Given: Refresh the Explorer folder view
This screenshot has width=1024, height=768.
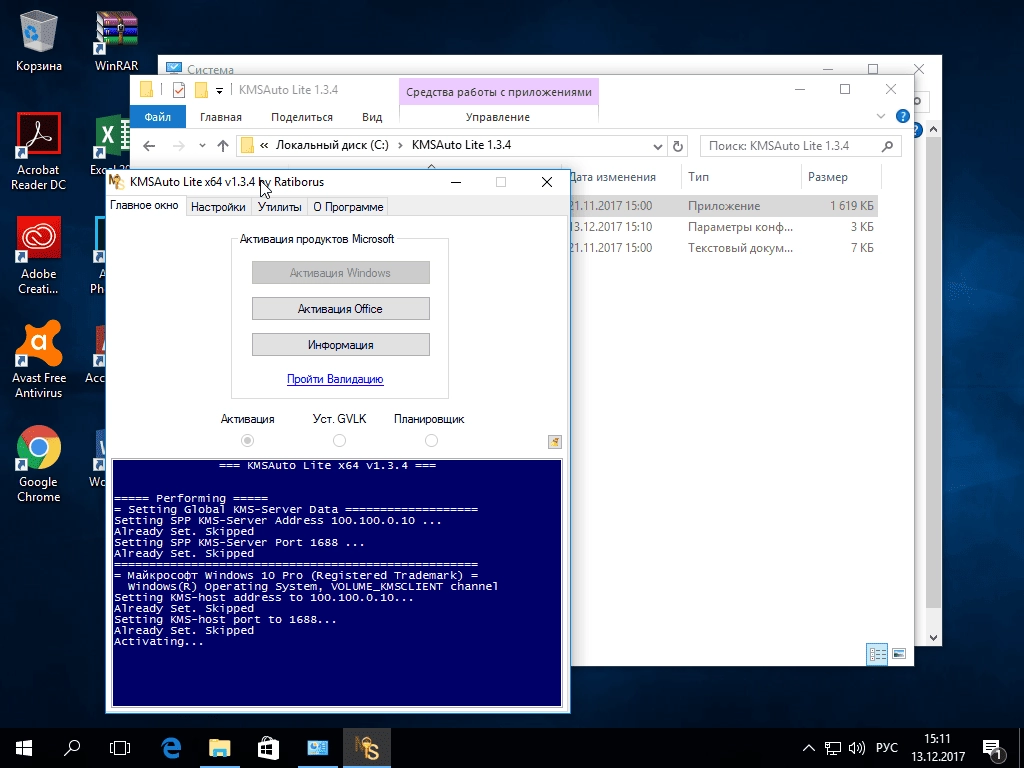Looking at the screenshot, I should coord(678,146).
